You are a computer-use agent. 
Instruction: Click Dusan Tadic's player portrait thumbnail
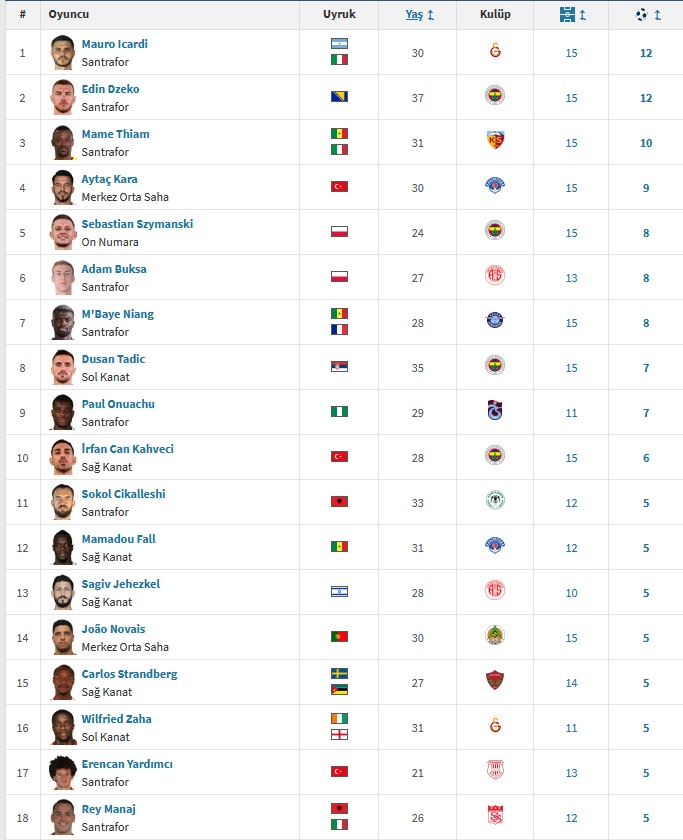[63, 368]
